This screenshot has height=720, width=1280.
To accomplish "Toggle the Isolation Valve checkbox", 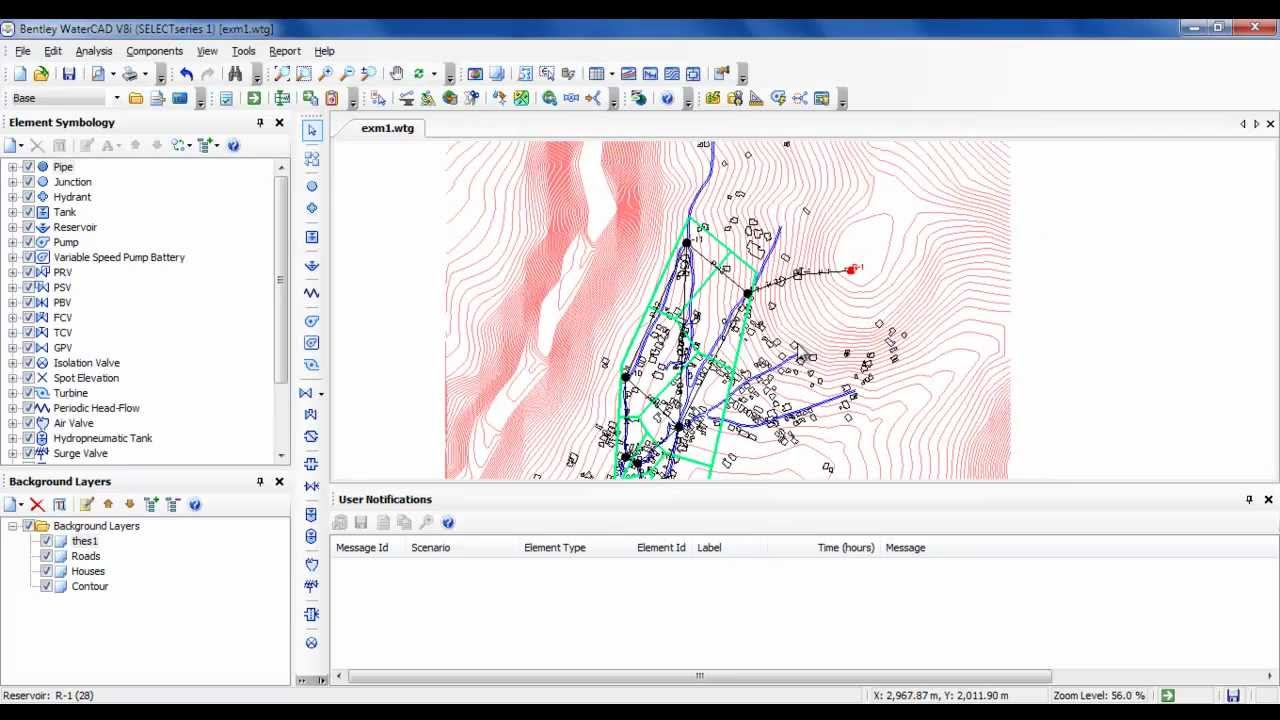I will [28, 363].
